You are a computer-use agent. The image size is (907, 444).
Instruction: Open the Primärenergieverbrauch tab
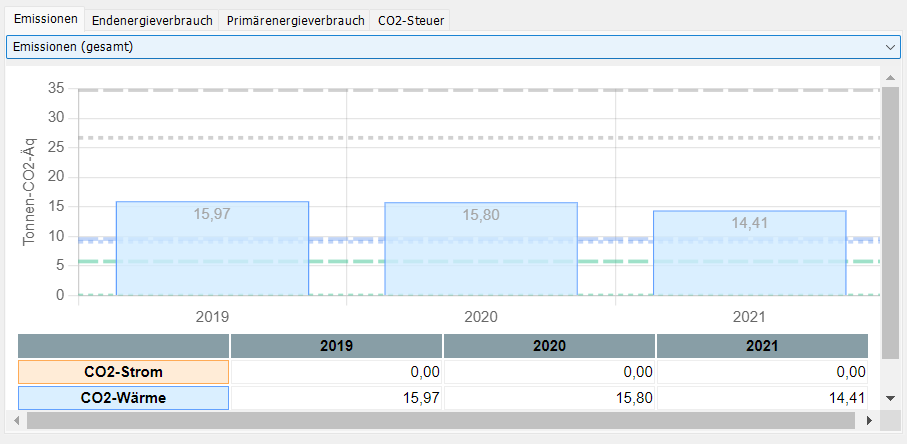pos(295,20)
